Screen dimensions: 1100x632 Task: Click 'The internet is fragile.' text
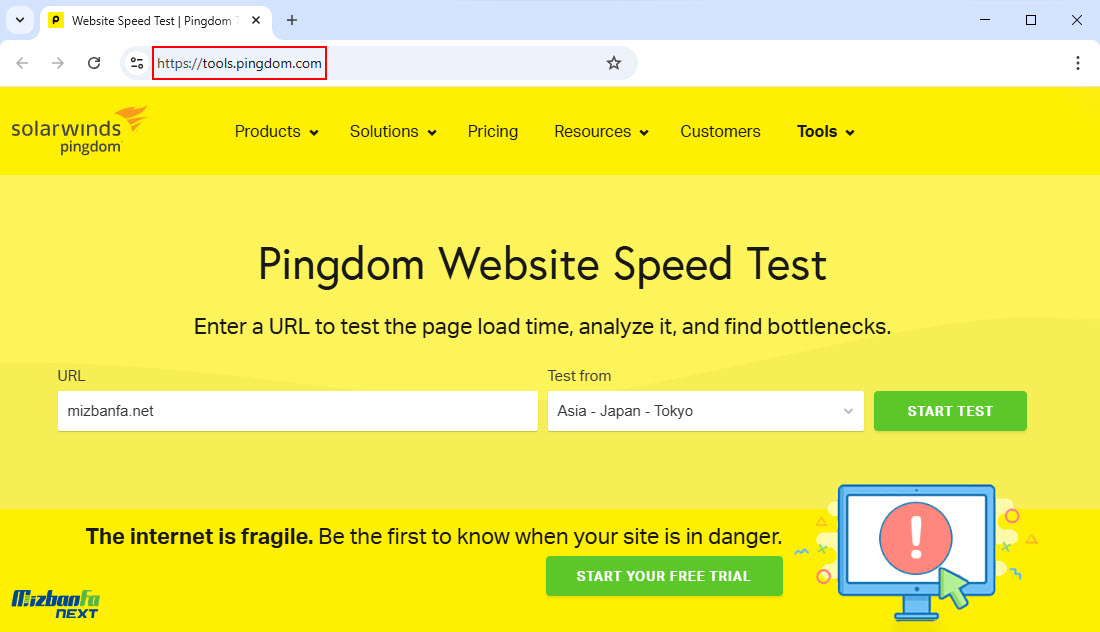pos(199,537)
